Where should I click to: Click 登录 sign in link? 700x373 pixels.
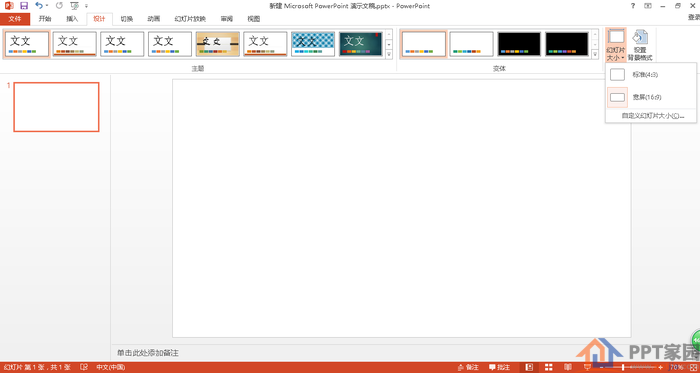click(694, 17)
